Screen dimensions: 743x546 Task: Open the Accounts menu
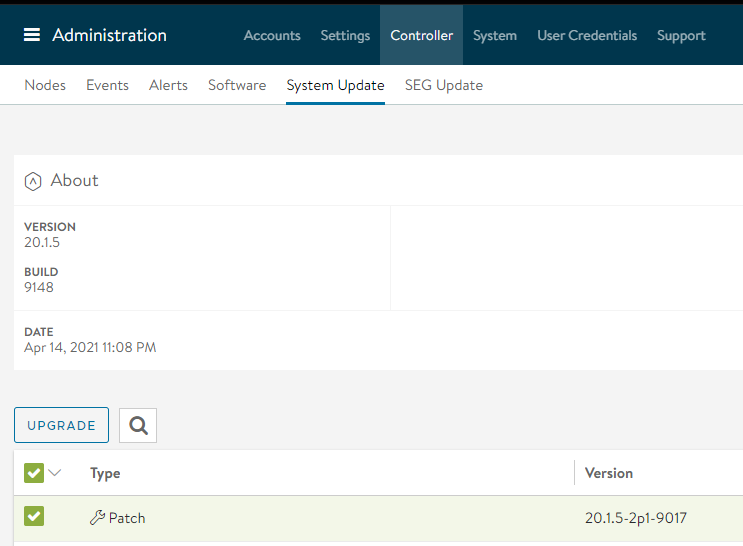pyautogui.click(x=272, y=35)
